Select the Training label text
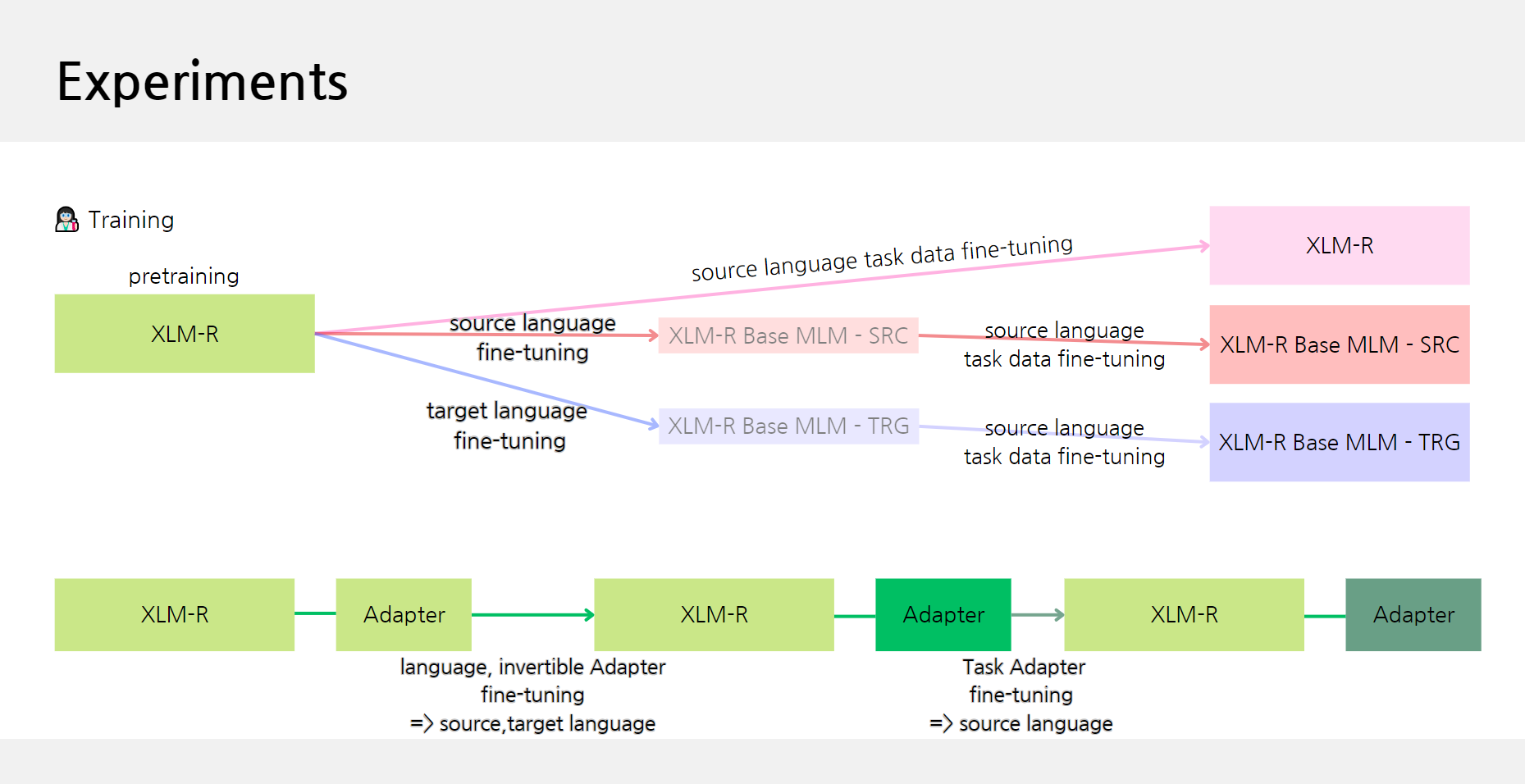Viewport: 1525px width, 784px height. click(131, 220)
